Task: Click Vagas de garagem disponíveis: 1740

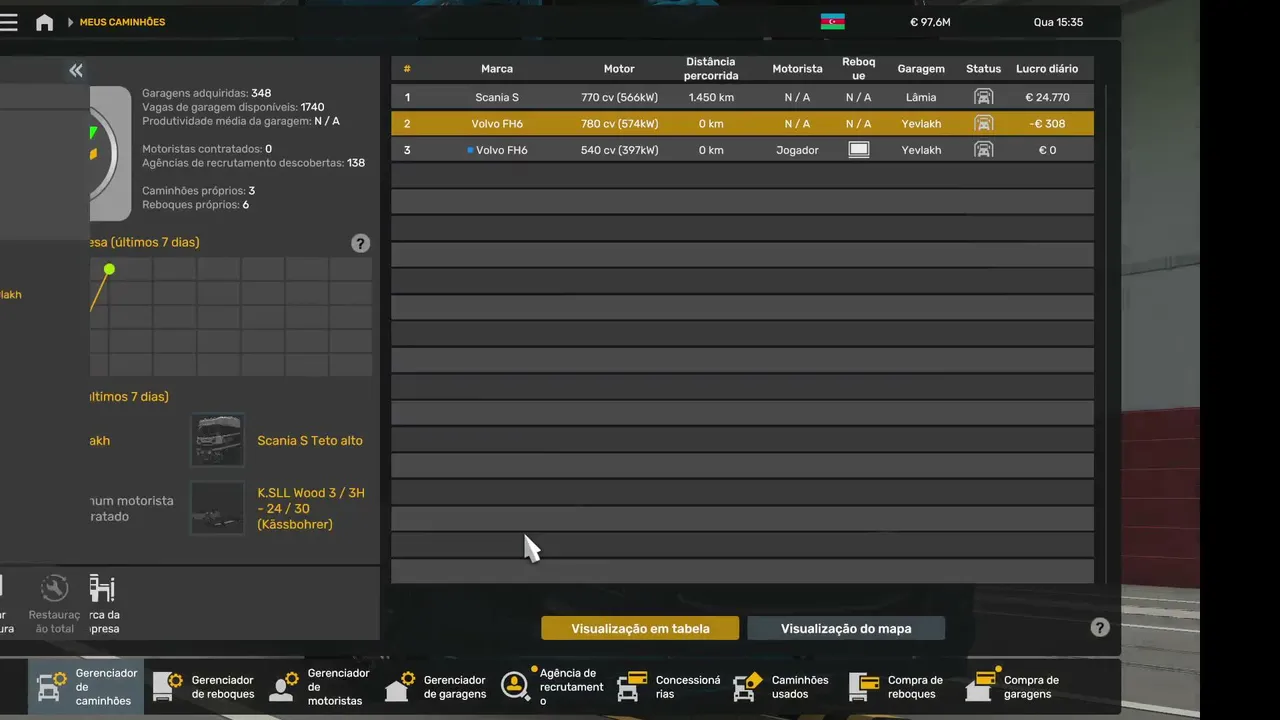Action: click(233, 107)
